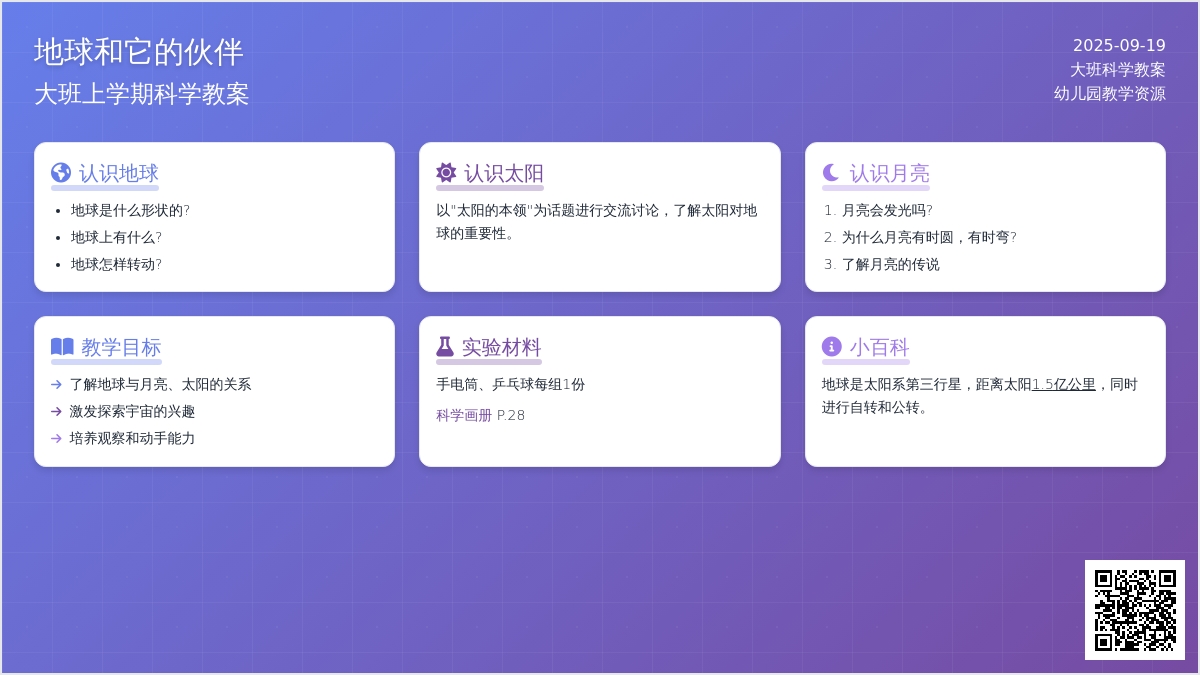Select the 认识地球 card heading
The image size is (1200, 675).
118,173
